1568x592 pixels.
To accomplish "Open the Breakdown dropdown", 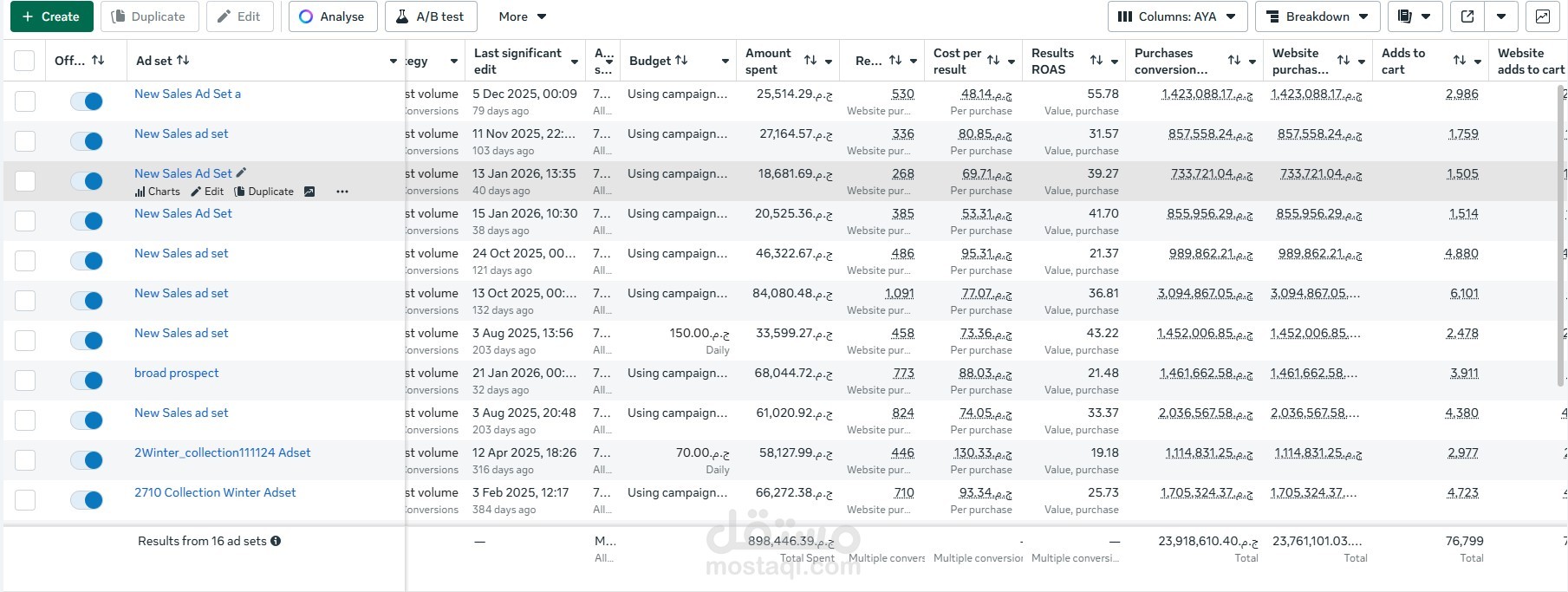I will pyautogui.click(x=1317, y=16).
